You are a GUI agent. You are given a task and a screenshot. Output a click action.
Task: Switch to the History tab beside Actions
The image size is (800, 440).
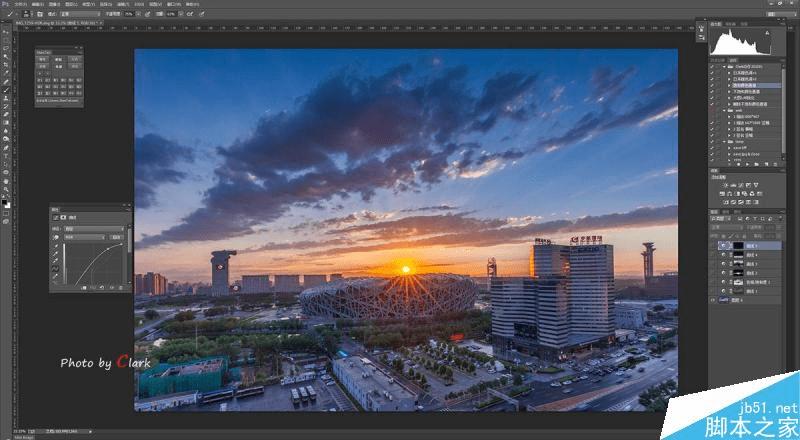pyautogui.click(x=717, y=60)
